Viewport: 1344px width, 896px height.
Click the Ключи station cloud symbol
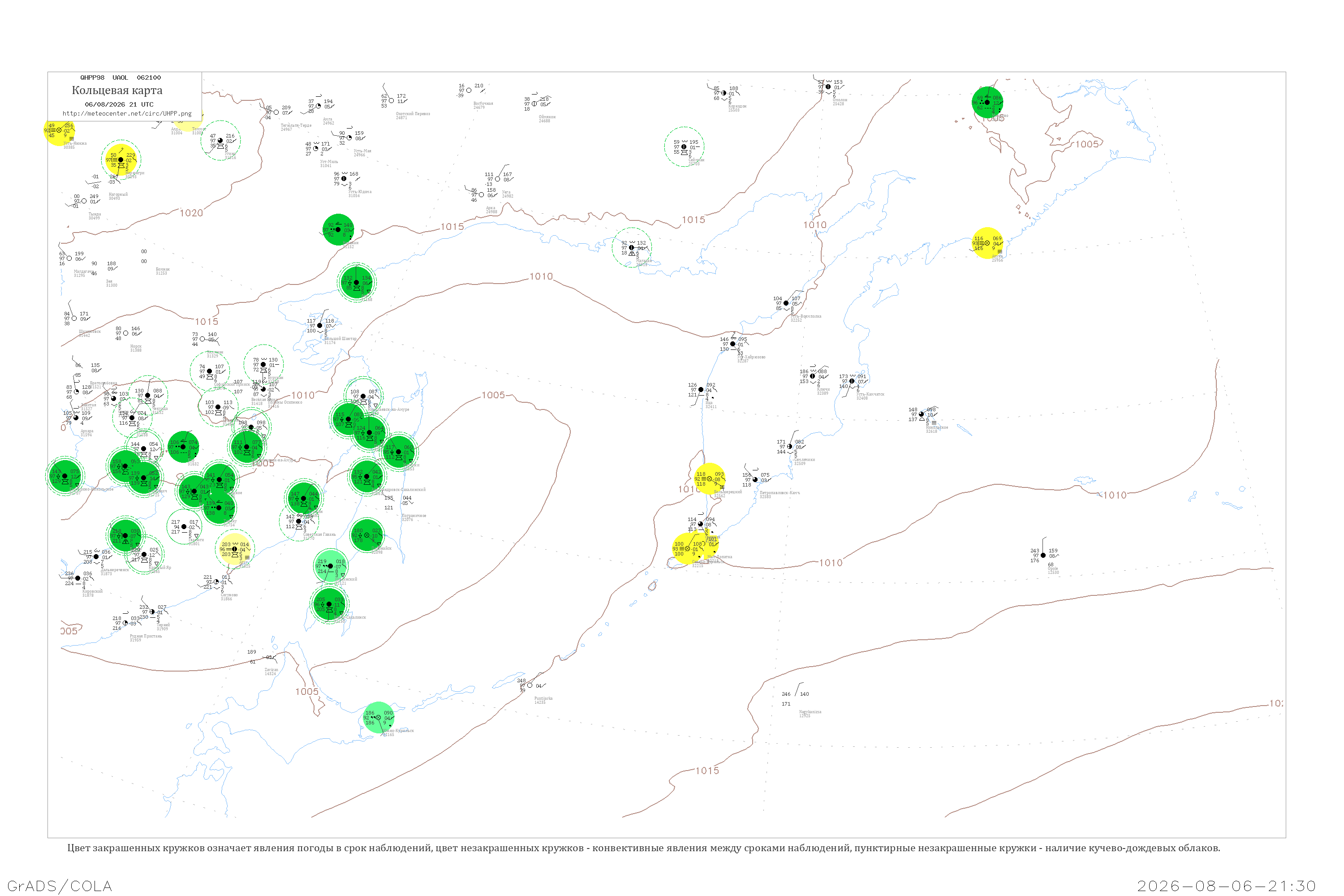813,376
